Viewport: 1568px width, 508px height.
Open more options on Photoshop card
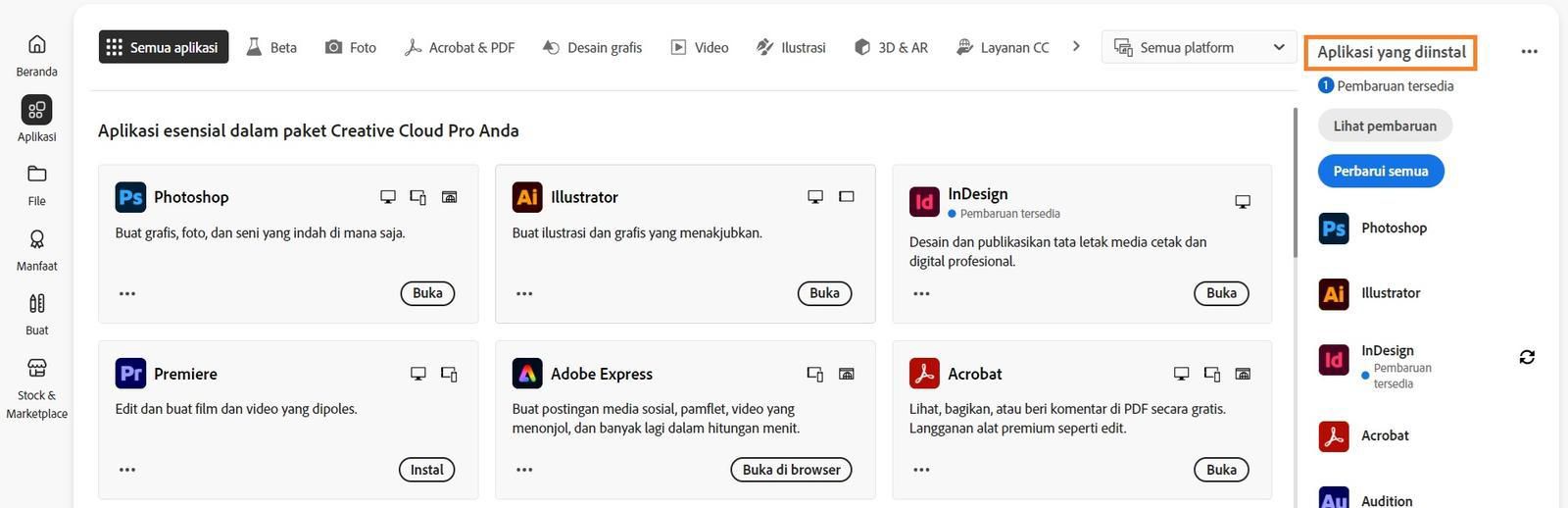(x=127, y=293)
